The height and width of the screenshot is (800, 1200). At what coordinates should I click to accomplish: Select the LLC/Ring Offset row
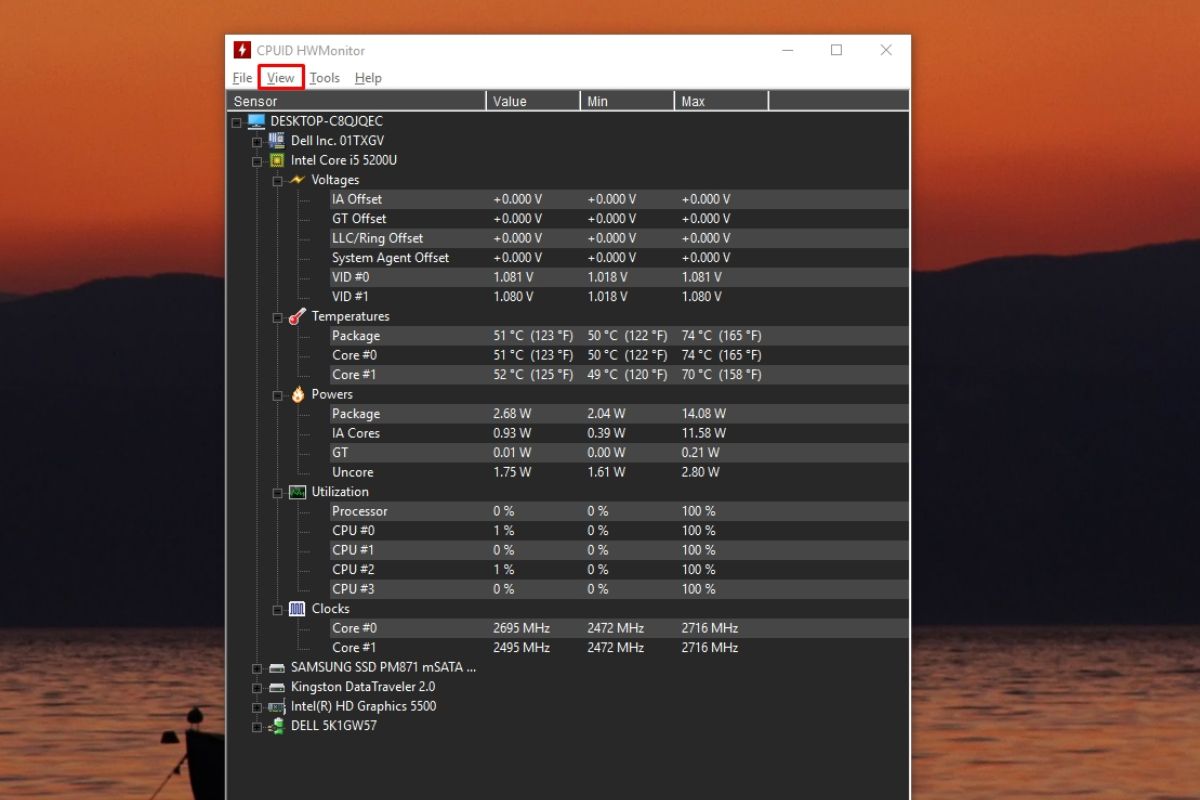(x=619, y=238)
